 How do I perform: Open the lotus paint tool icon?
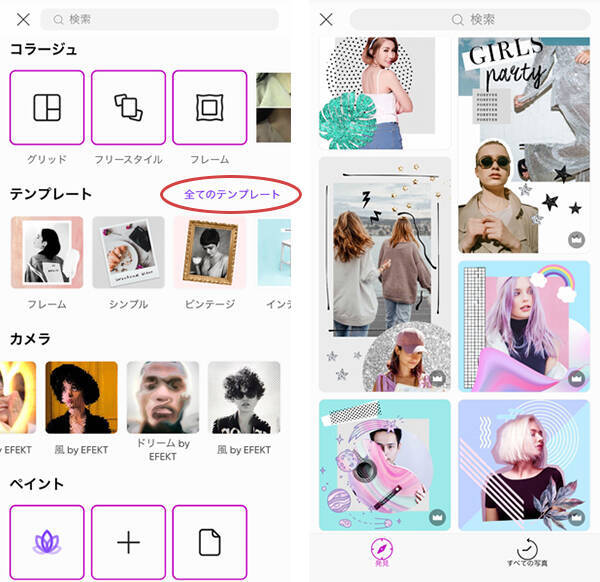(47, 542)
